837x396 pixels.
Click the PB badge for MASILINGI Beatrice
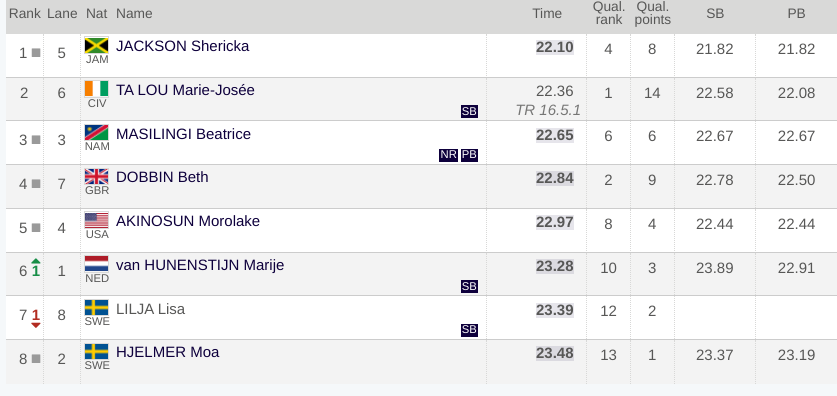469,155
